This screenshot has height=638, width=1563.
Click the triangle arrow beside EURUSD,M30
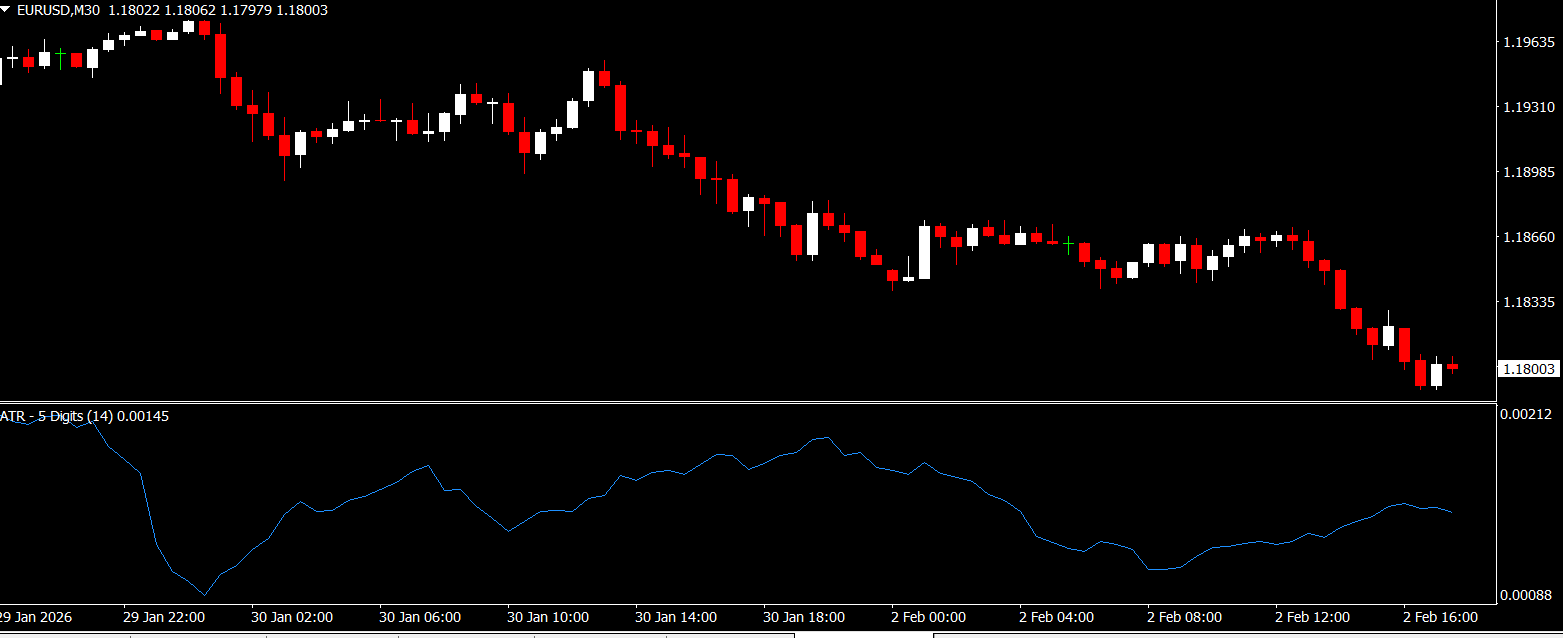(x=7, y=10)
